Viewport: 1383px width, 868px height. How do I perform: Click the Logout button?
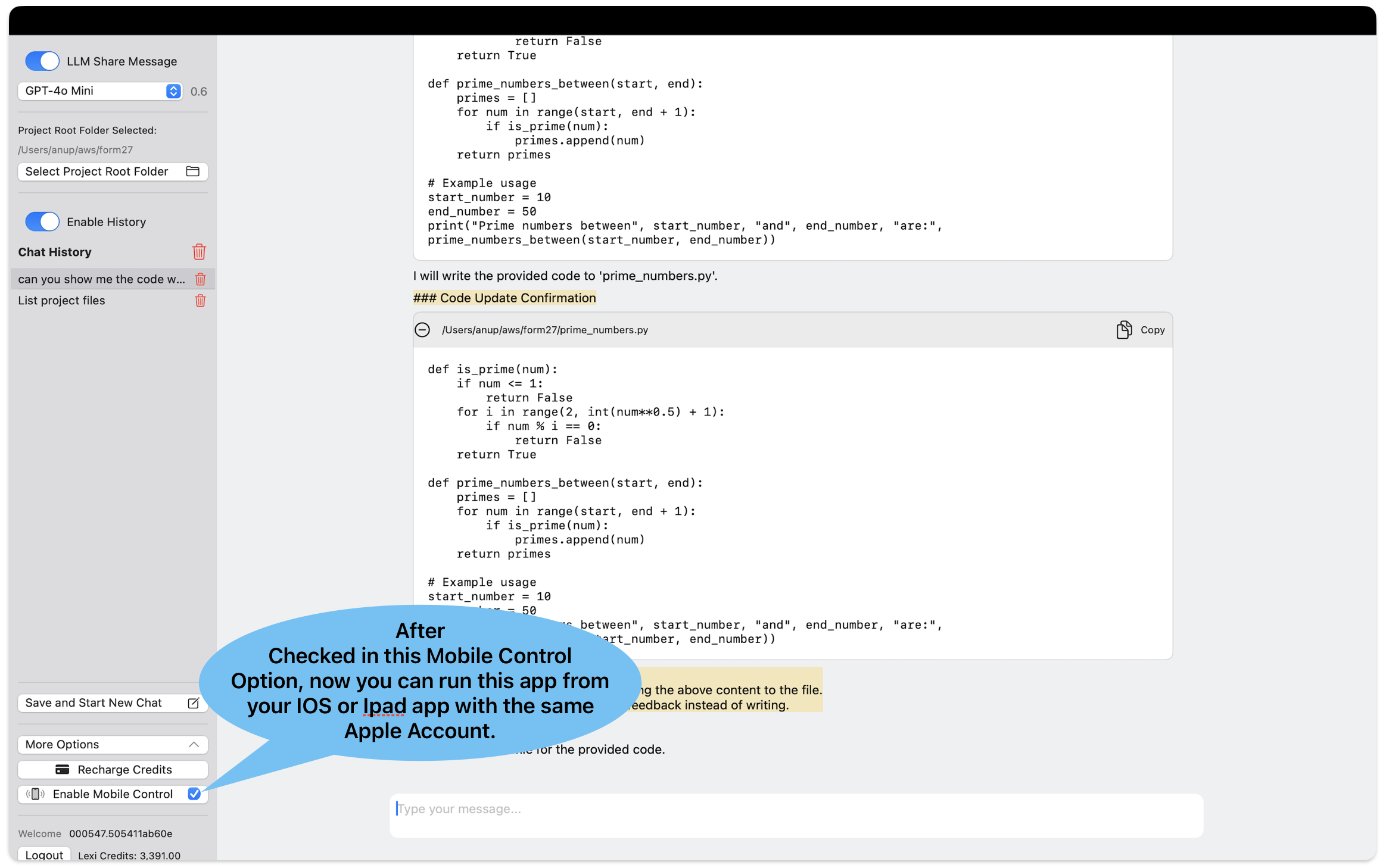click(x=44, y=854)
